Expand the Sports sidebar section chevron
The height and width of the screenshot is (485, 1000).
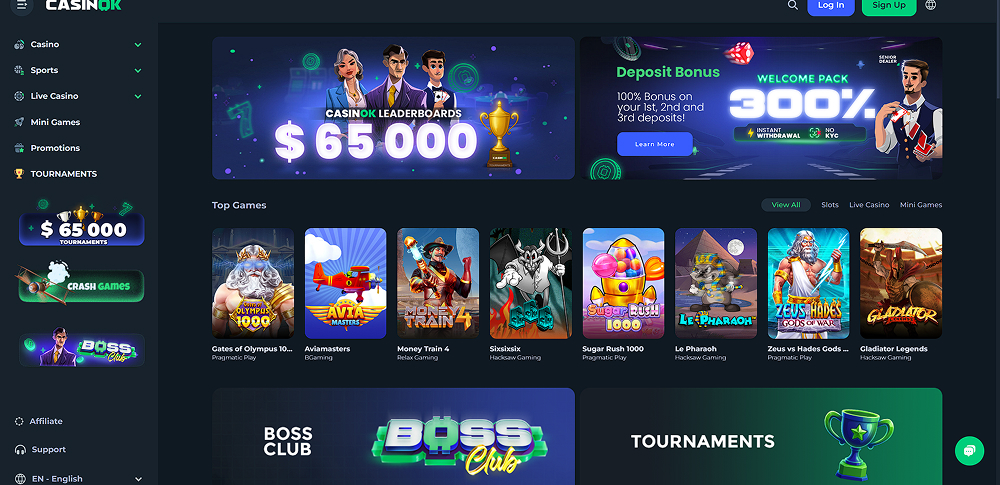tap(138, 71)
